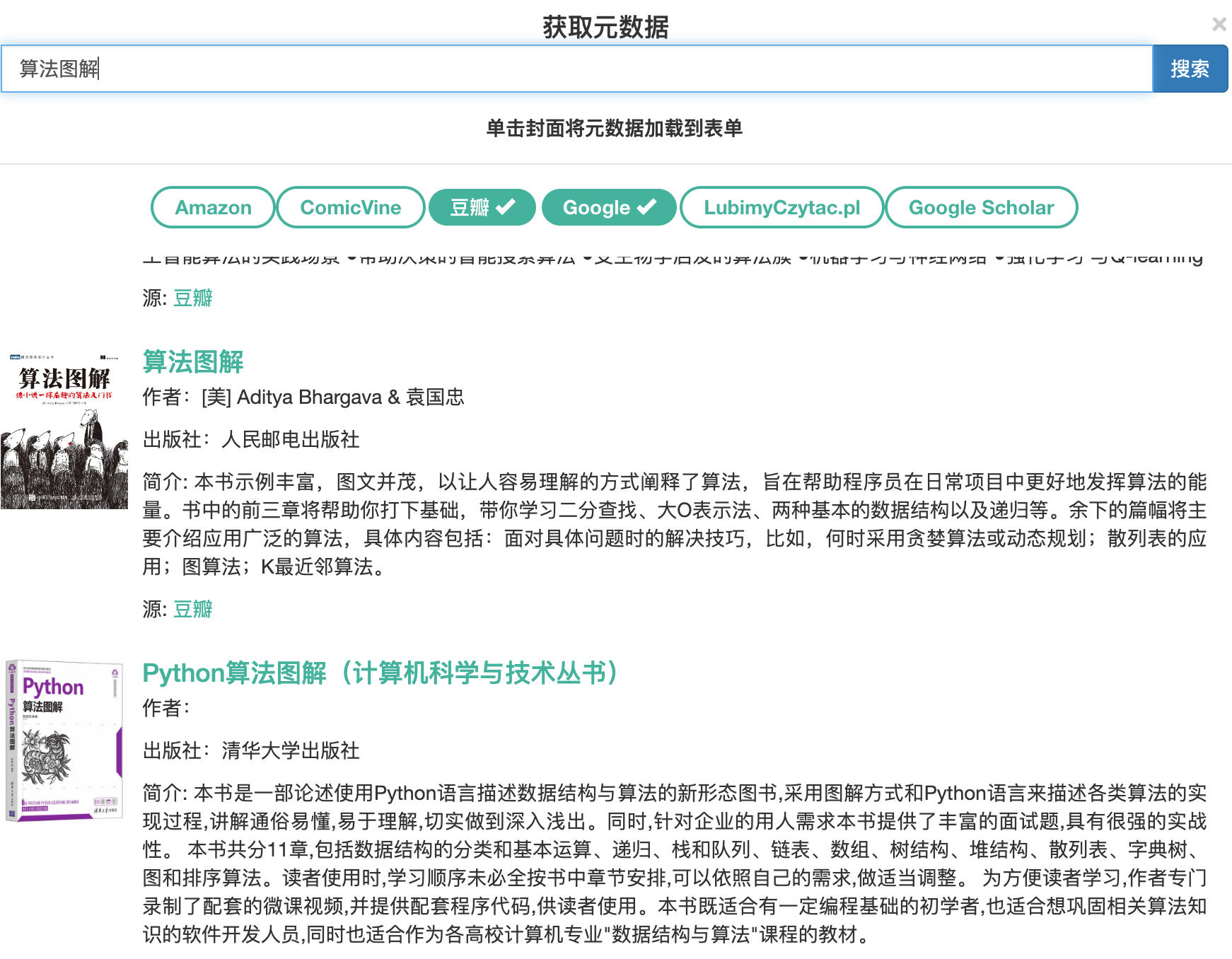
Task: Enable the ComicVine metadata source
Action: pos(351,207)
